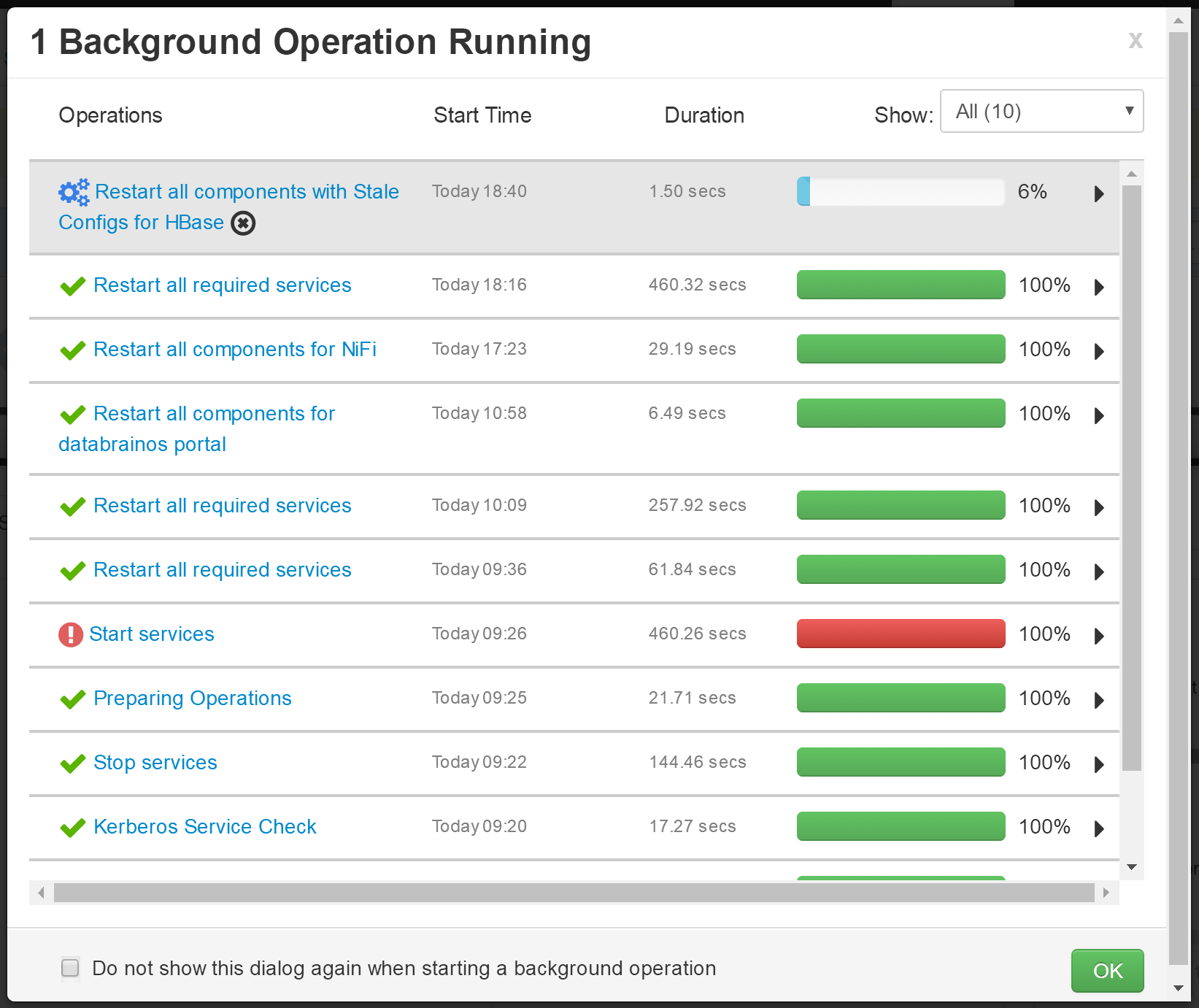This screenshot has height=1008, width=1199.
Task: Click checkmark icon for databrainos portal restart
Action: click(73, 415)
